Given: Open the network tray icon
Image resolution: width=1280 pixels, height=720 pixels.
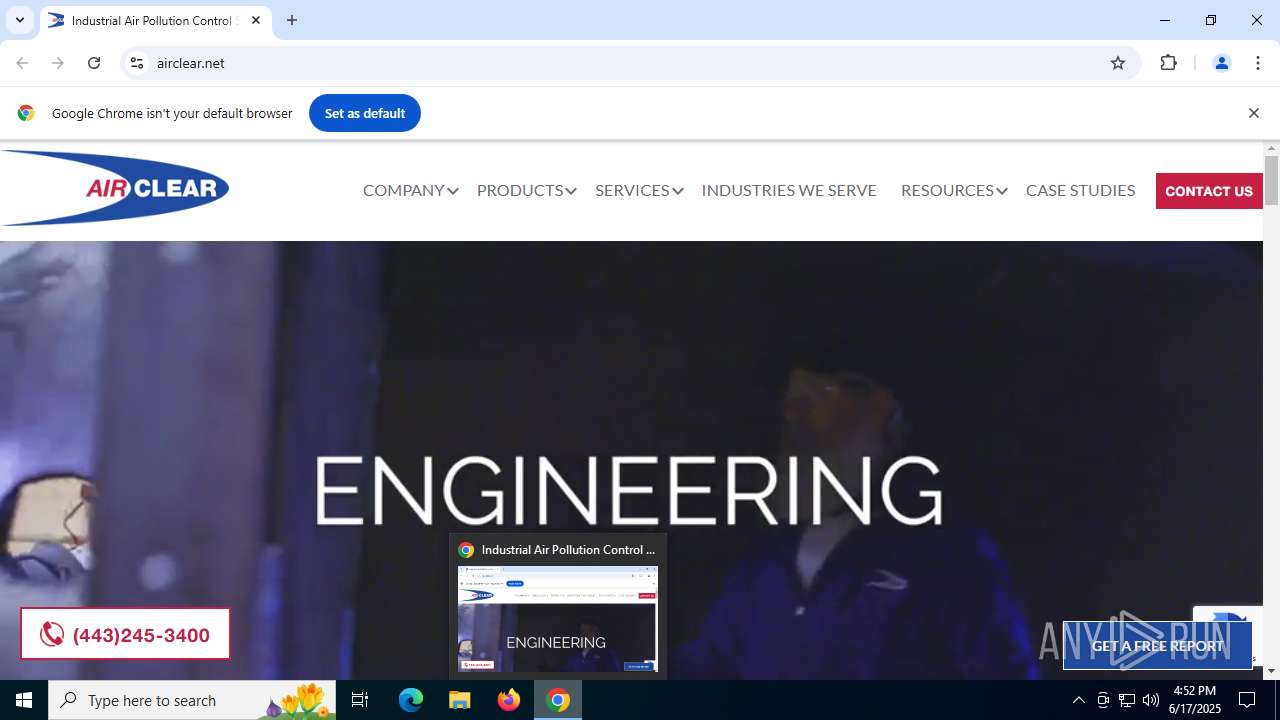Looking at the screenshot, I should (1127, 700).
